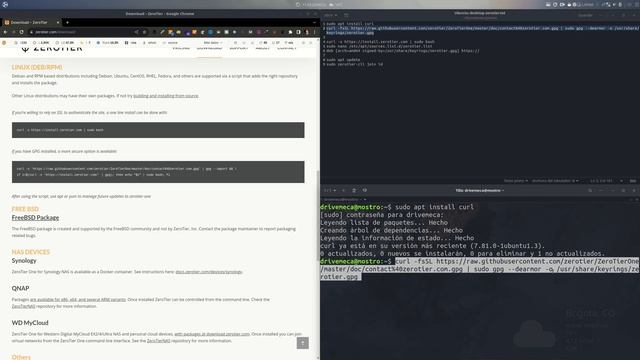
Task: Click 'sudo zerotier-cli join id' line
Action: click(x=355, y=64)
